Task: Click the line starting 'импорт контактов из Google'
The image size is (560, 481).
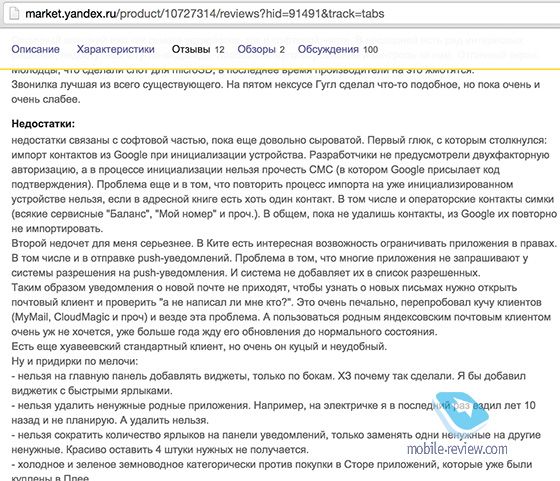Action: [280, 155]
